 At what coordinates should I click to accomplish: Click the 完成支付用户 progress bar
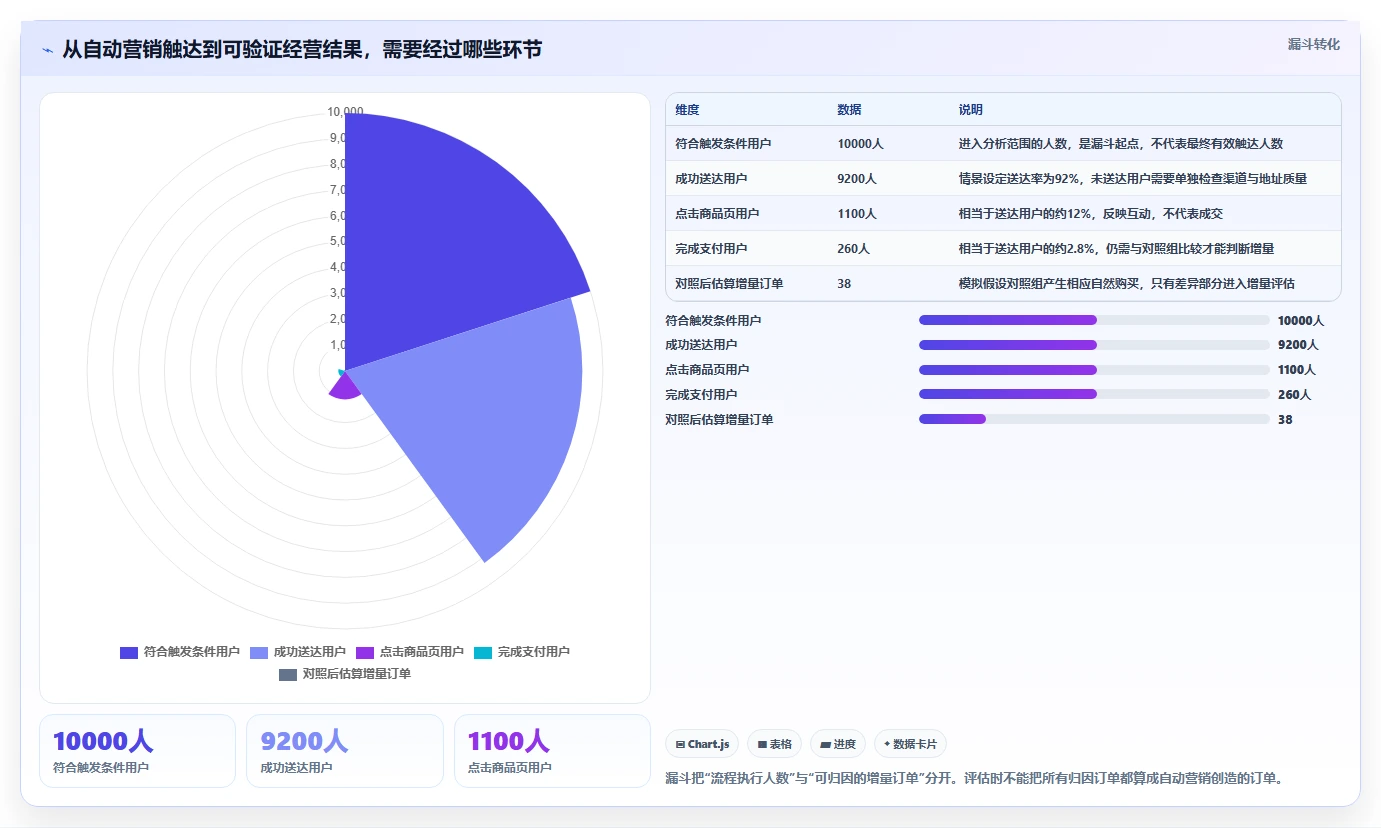(x=1094, y=394)
